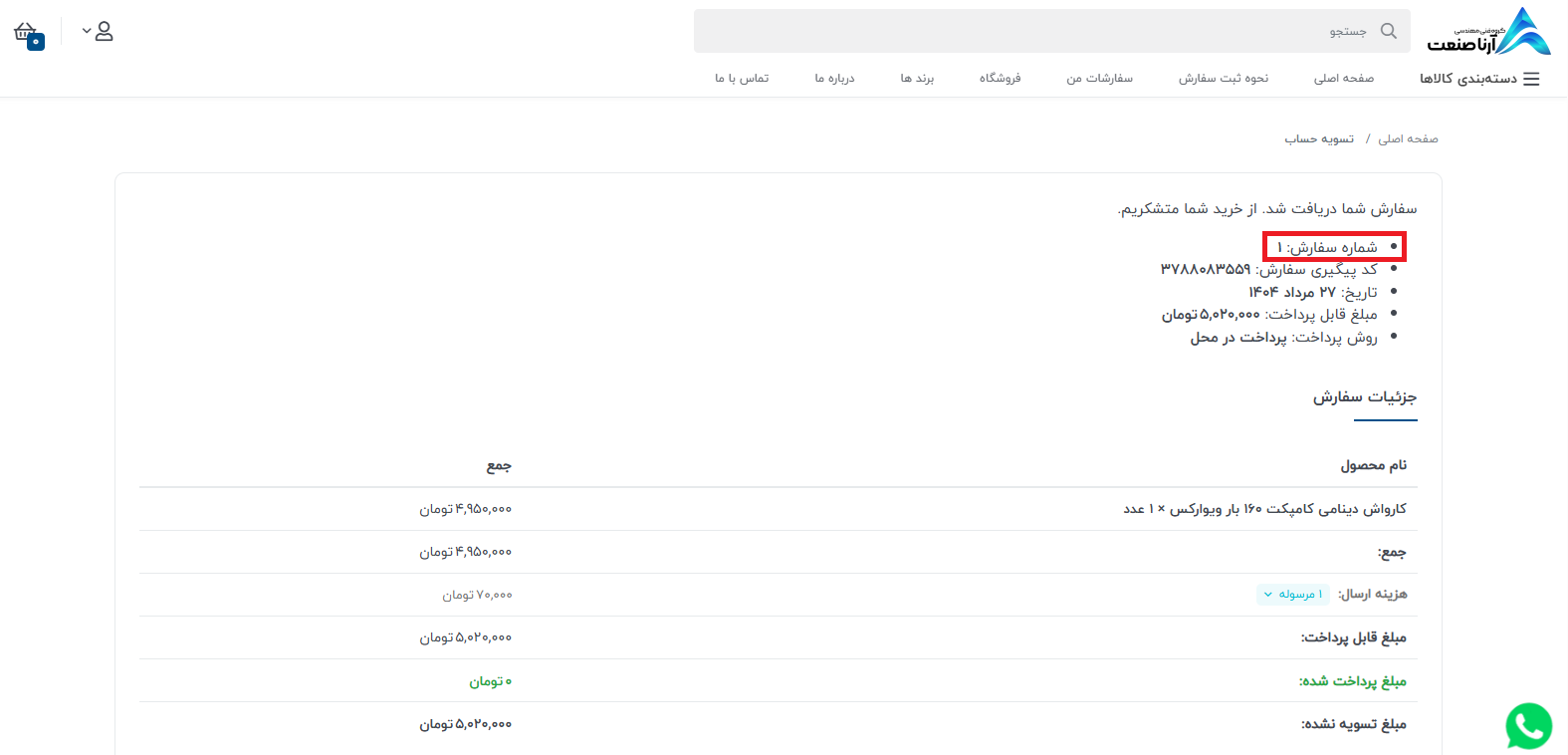Screen dimensions: 1568x755
Task: Open the WhatsApp chat floating icon
Action: click(1528, 726)
